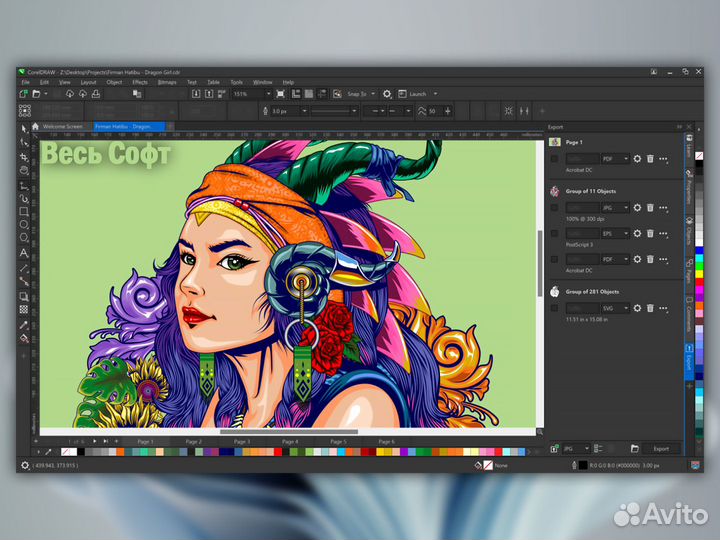Select the Ellipse tool
This screenshot has width=720, height=540.
pyautogui.click(x=24, y=225)
